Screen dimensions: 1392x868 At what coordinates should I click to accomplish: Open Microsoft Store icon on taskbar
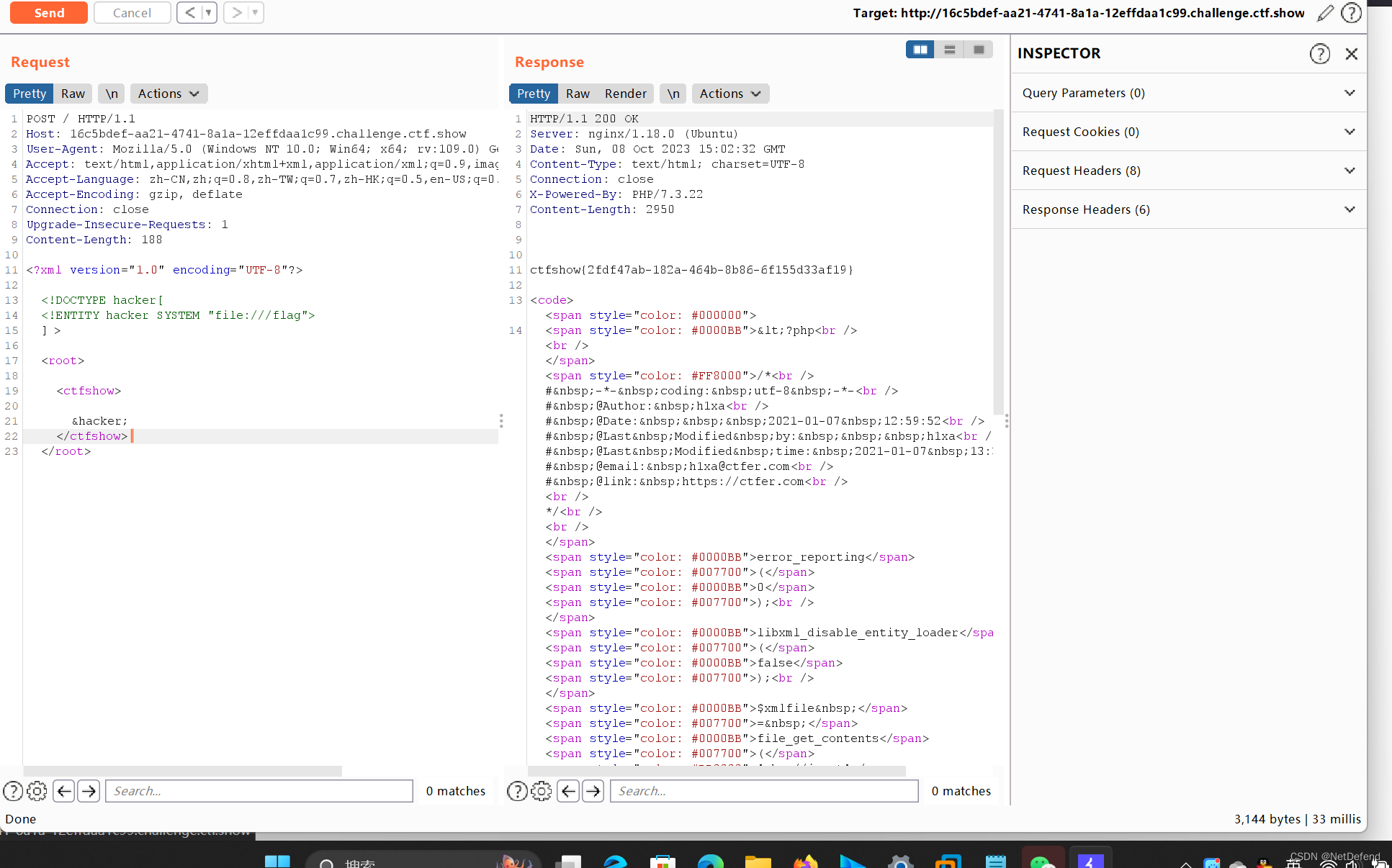point(663,862)
